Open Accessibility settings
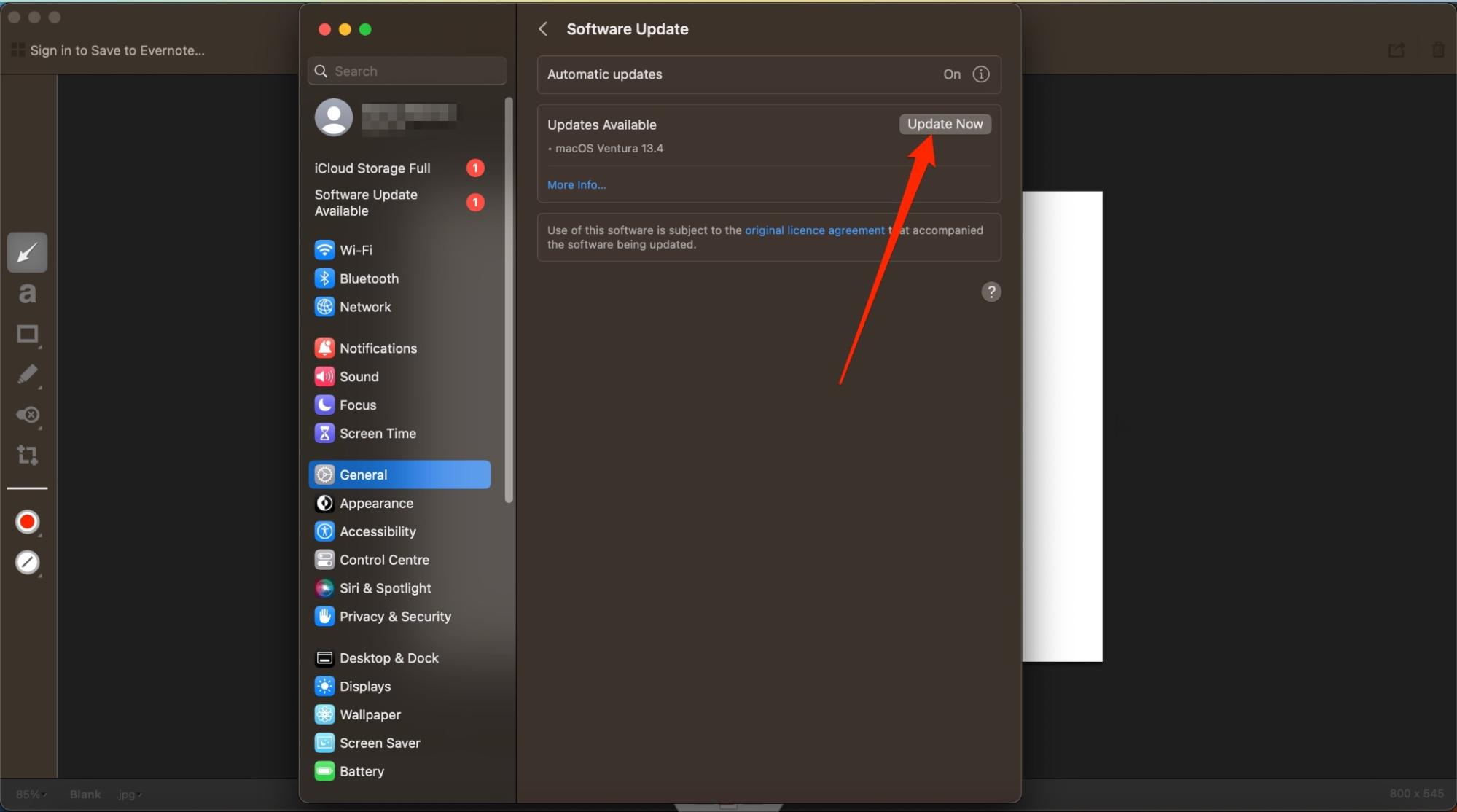This screenshot has width=1457, height=812. pos(399,532)
